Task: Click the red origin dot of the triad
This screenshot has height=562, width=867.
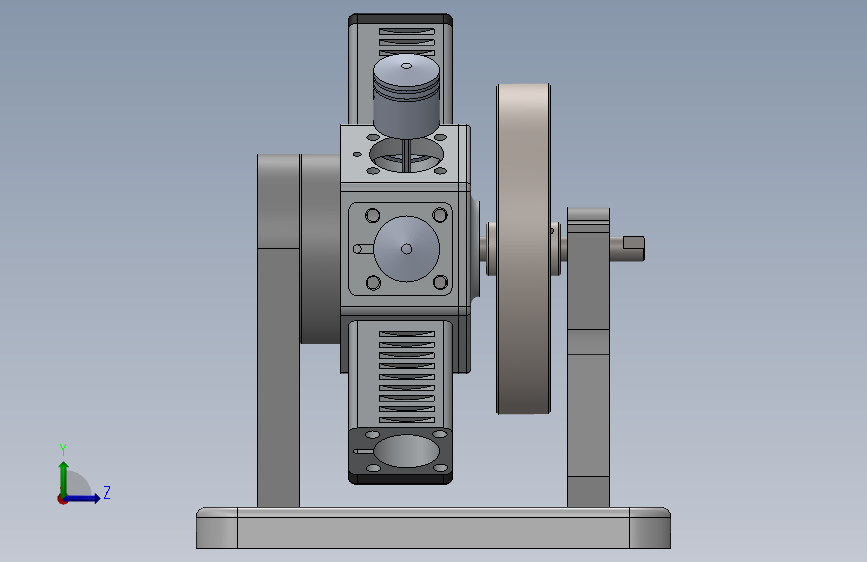Action: 62,499
